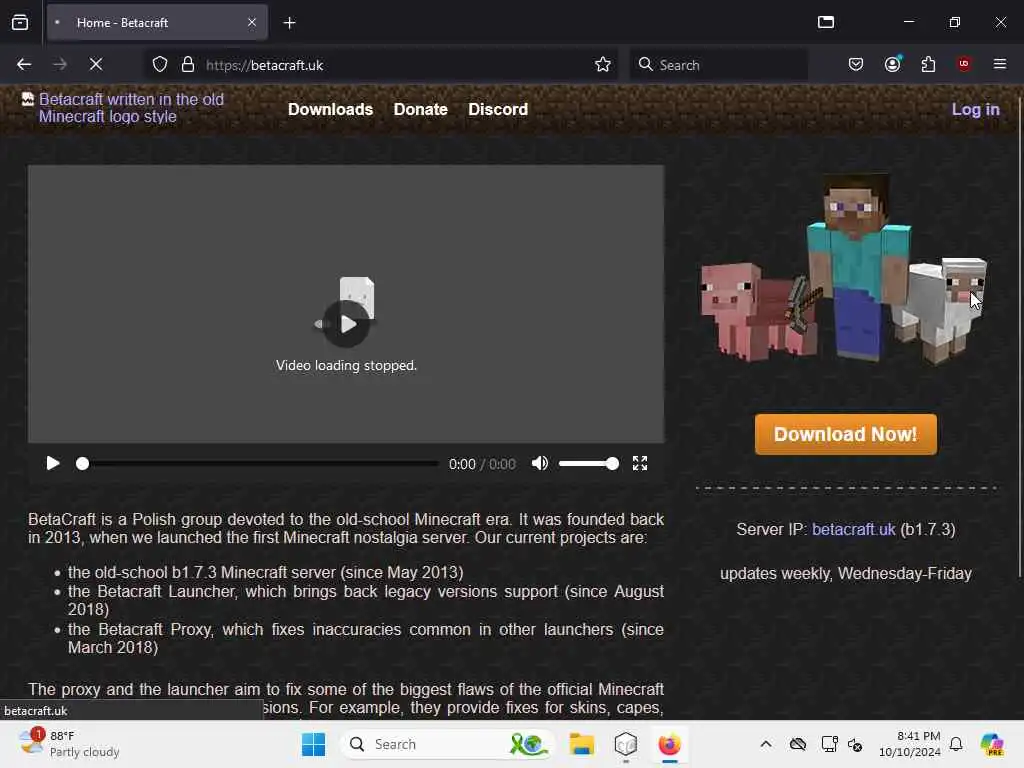
Task: Open a new browser tab
Action: pos(289,23)
